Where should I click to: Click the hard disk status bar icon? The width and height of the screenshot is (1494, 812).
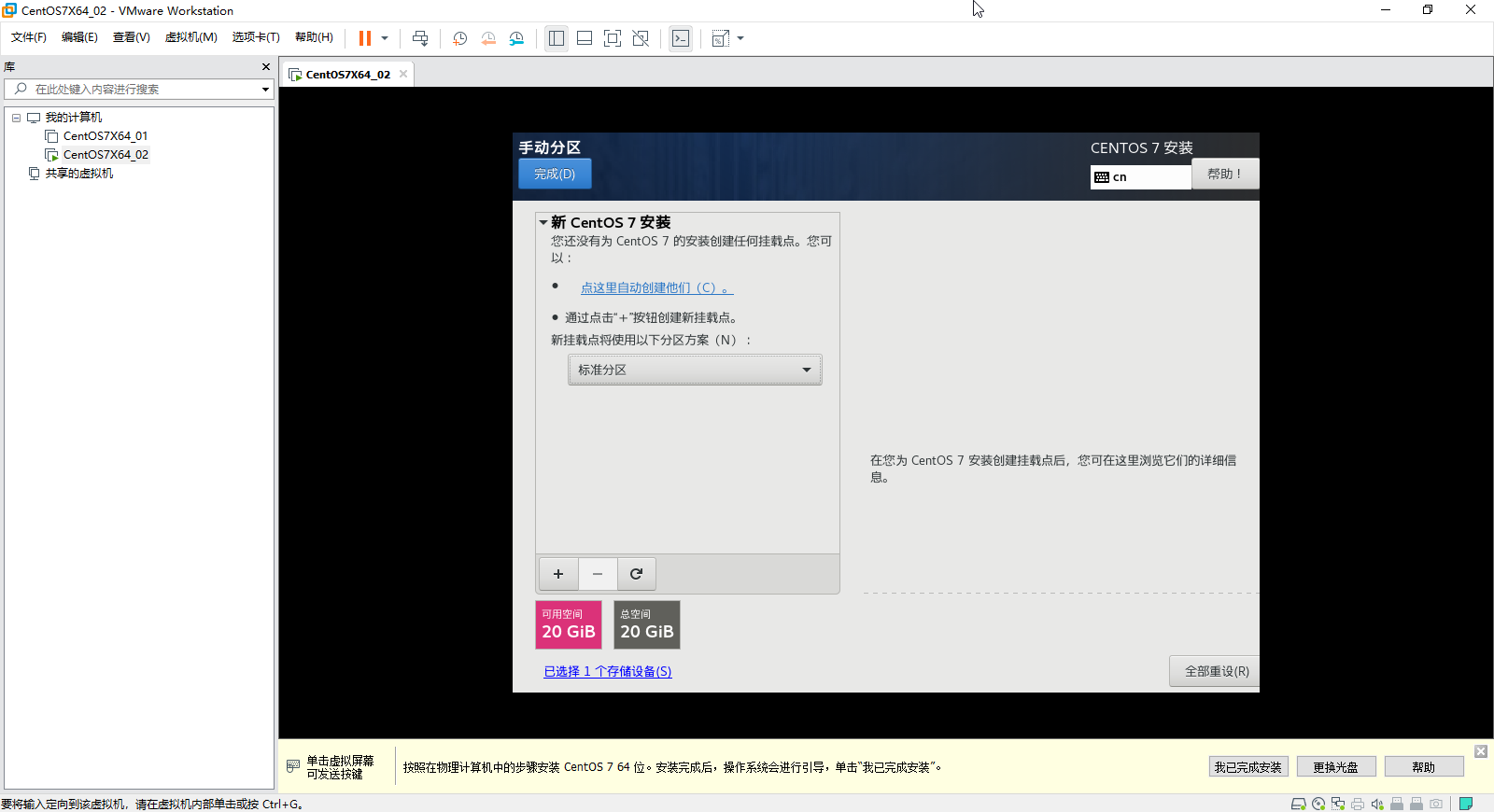click(x=1298, y=804)
